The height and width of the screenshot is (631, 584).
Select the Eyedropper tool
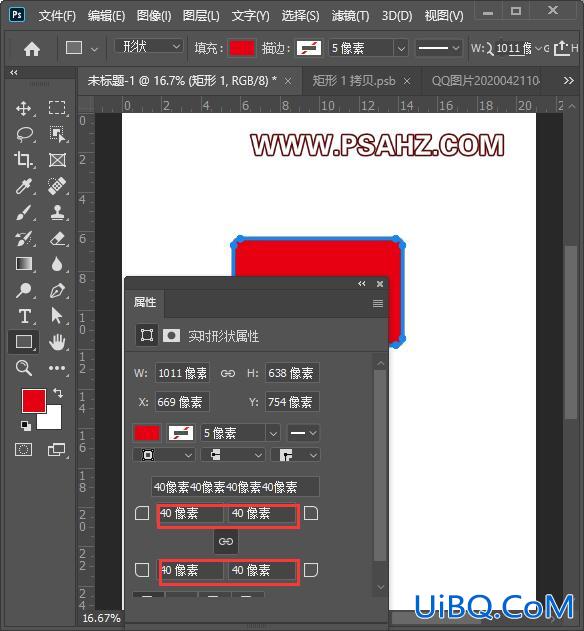click(23, 186)
